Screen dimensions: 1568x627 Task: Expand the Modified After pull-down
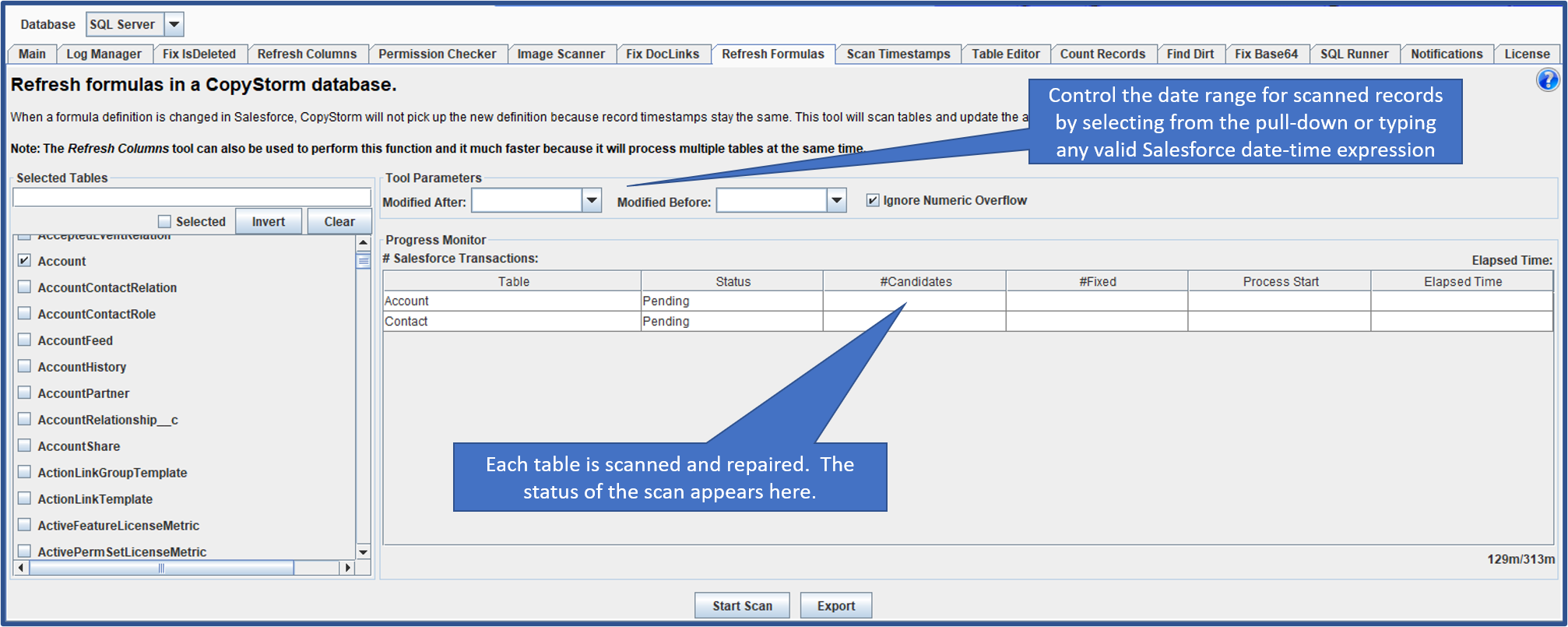tap(592, 201)
